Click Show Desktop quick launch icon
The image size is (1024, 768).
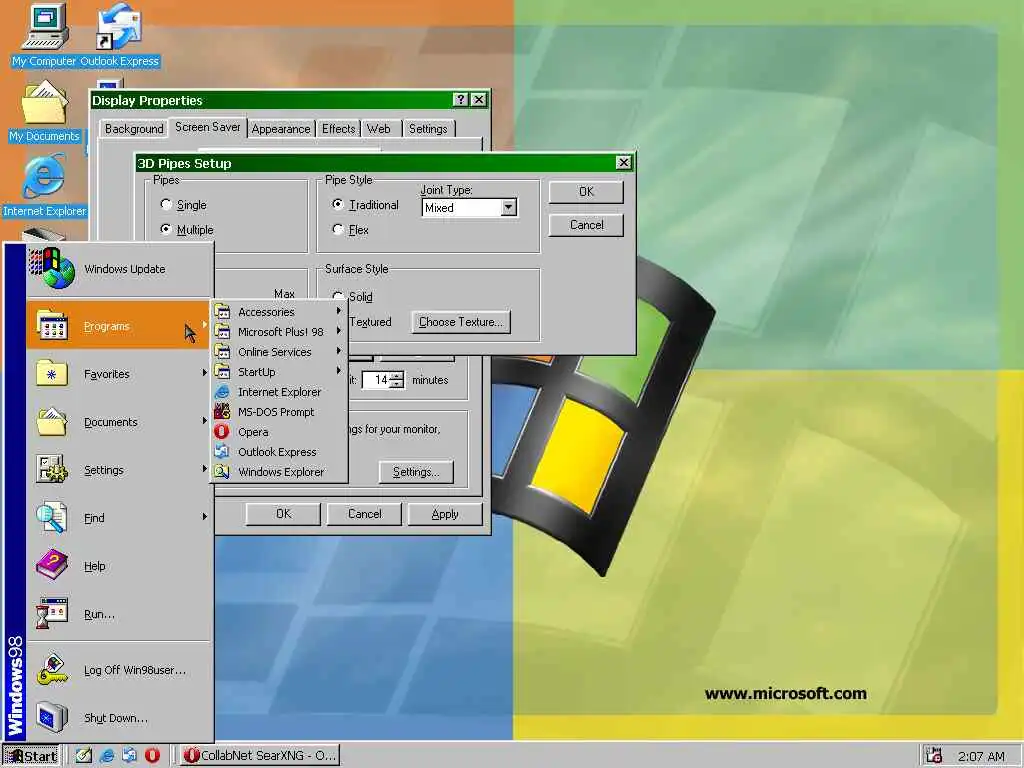click(84, 756)
